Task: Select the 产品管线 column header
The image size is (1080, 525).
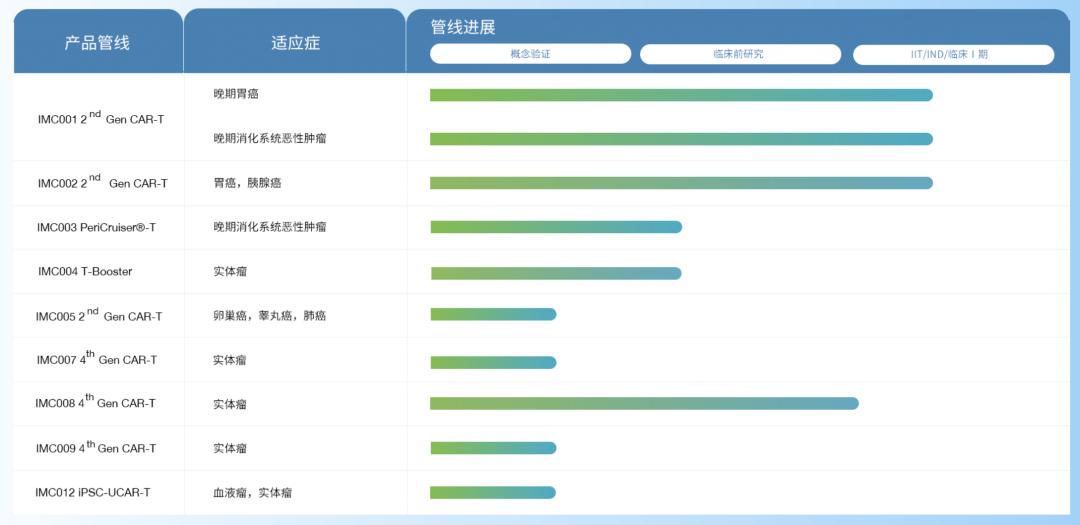Action: (x=97, y=43)
